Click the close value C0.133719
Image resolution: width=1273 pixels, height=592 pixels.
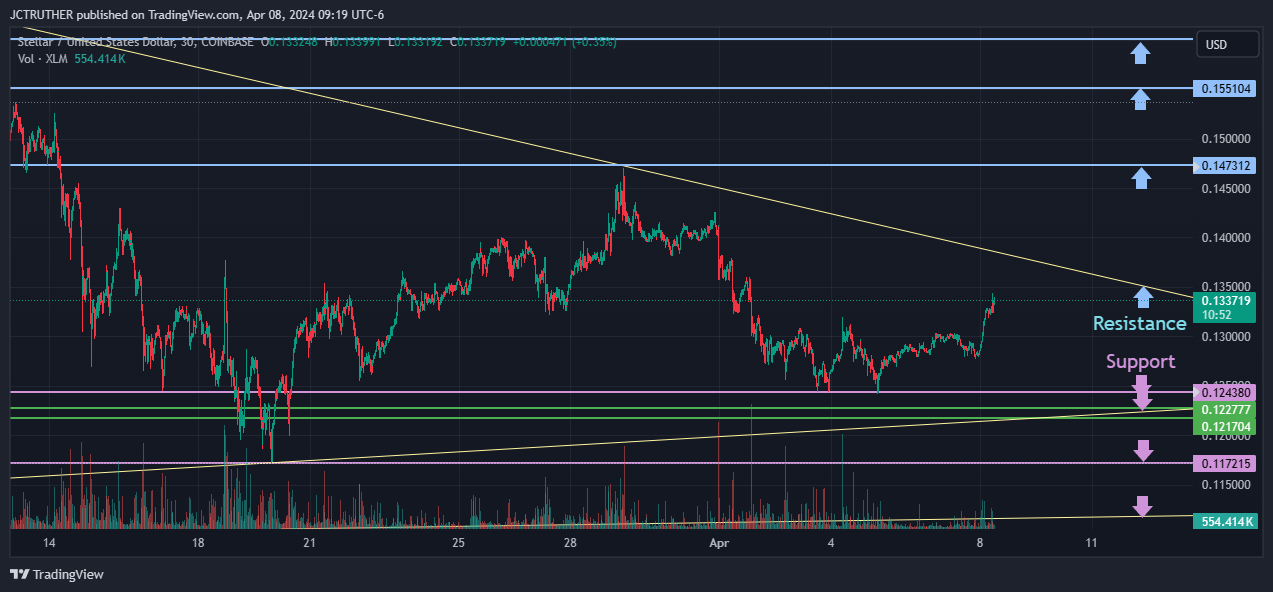click(x=476, y=43)
